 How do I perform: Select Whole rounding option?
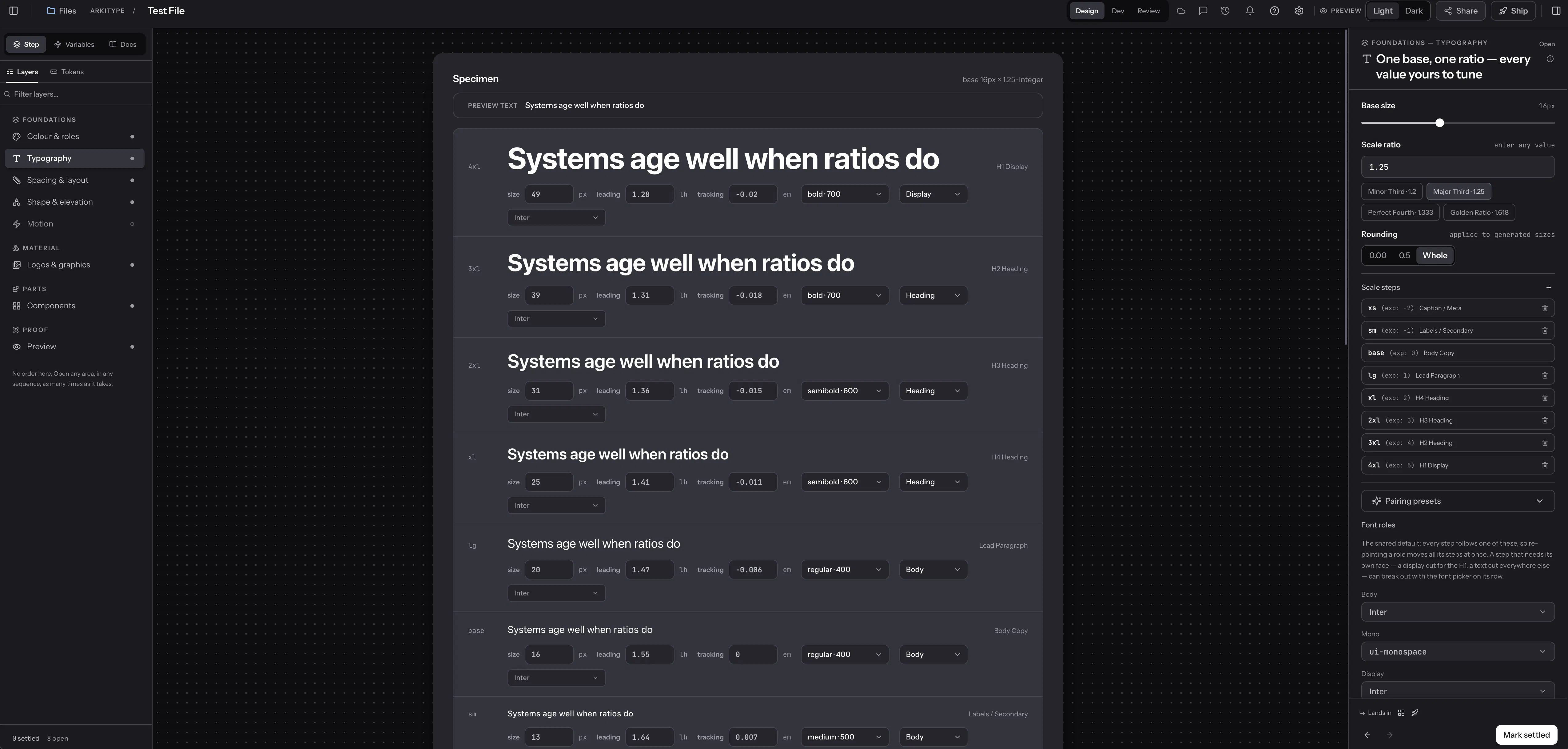(1435, 256)
